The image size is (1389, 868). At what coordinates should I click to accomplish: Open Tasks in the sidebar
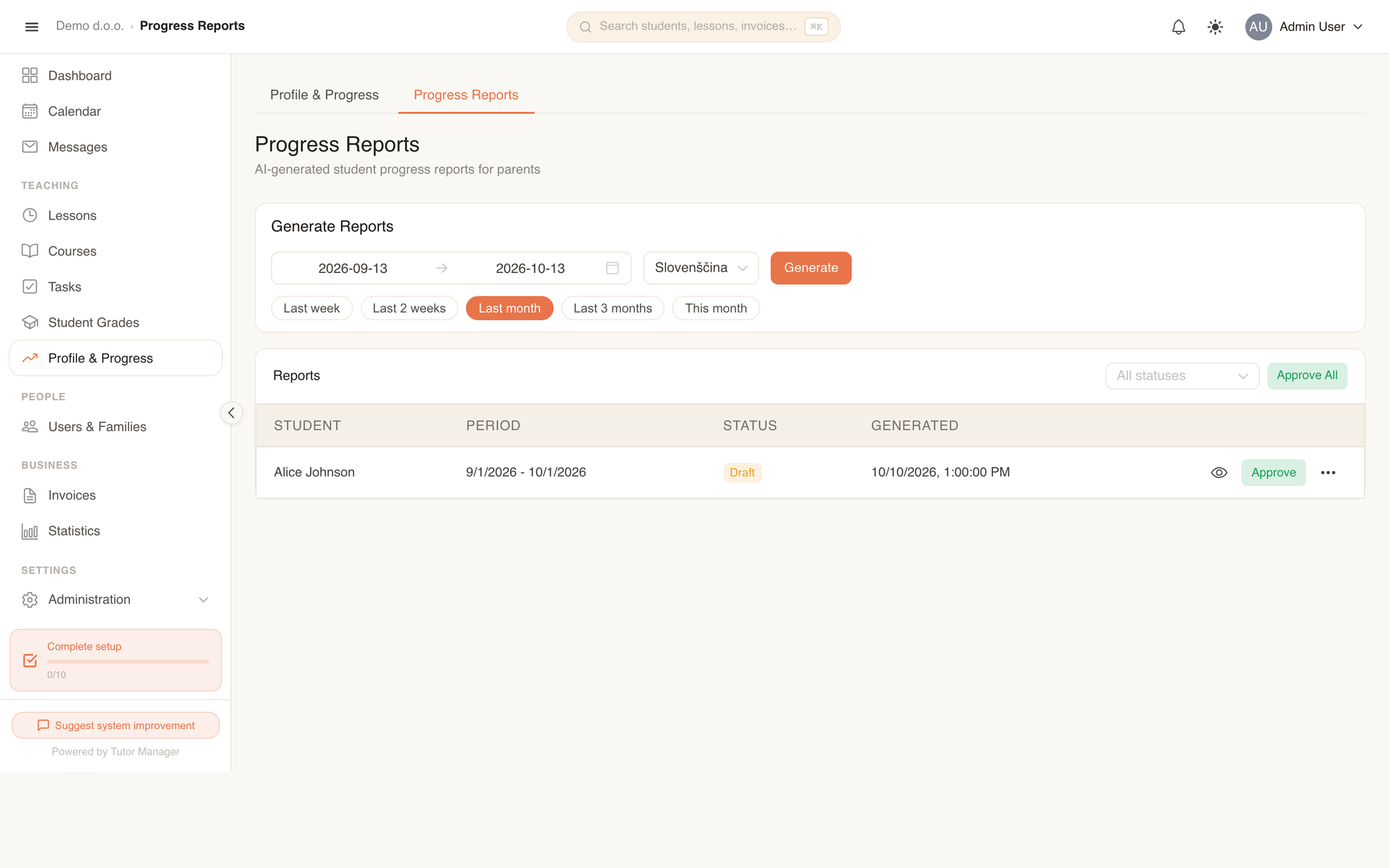click(115, 287)
